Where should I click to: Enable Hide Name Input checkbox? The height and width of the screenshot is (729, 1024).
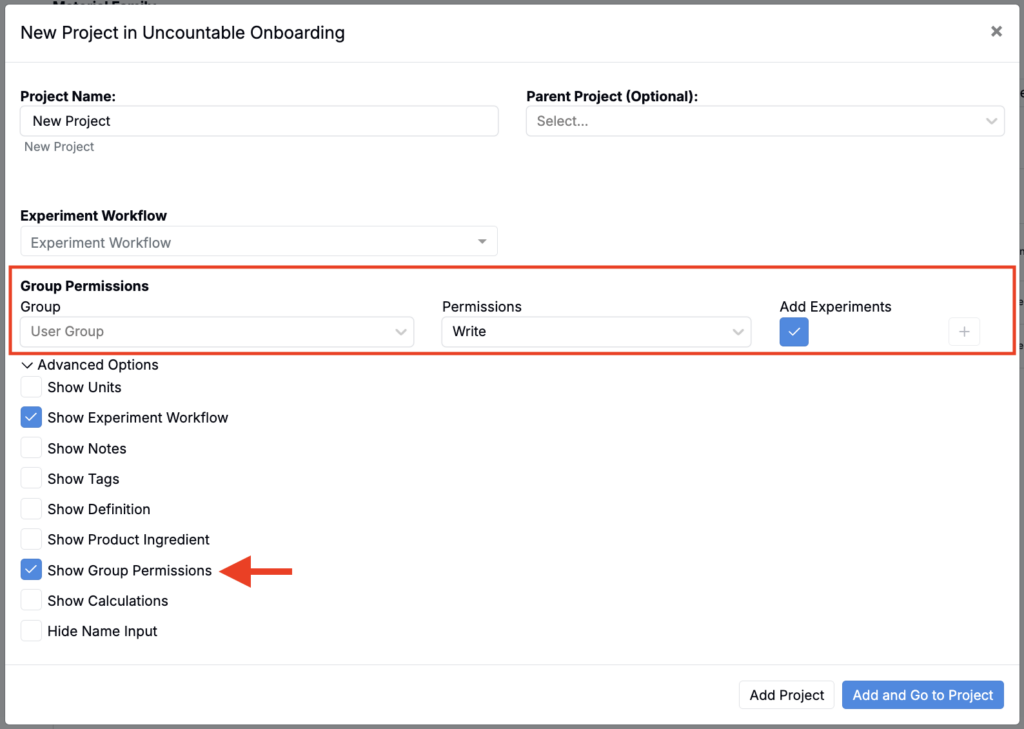click(x=32, y=631)
